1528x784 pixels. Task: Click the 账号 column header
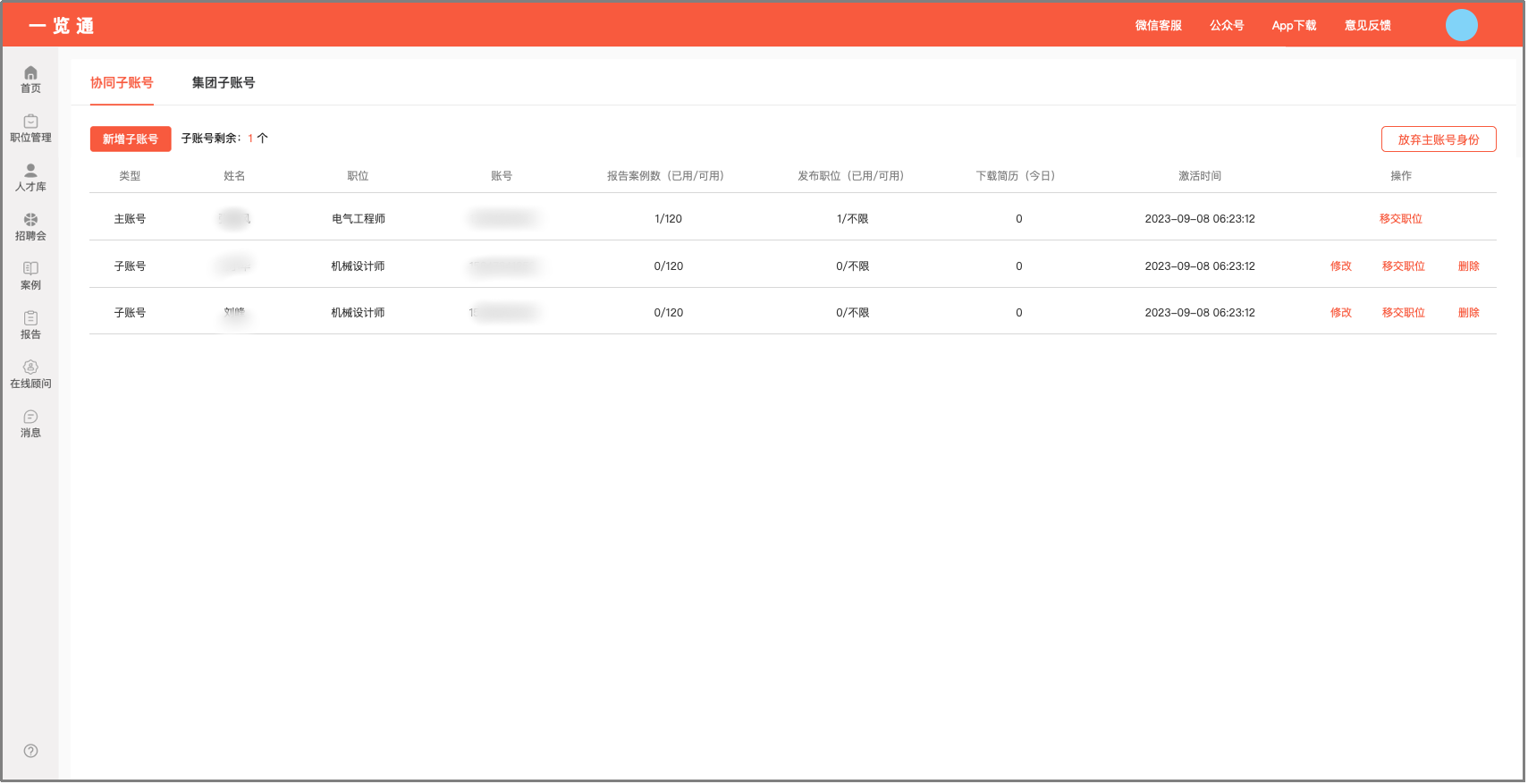click(502, 176)
